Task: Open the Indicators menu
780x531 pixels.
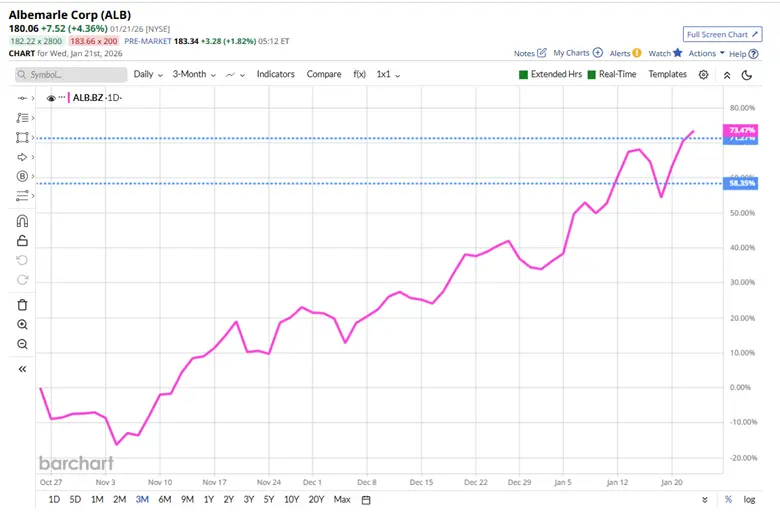Action: (276, 74)
